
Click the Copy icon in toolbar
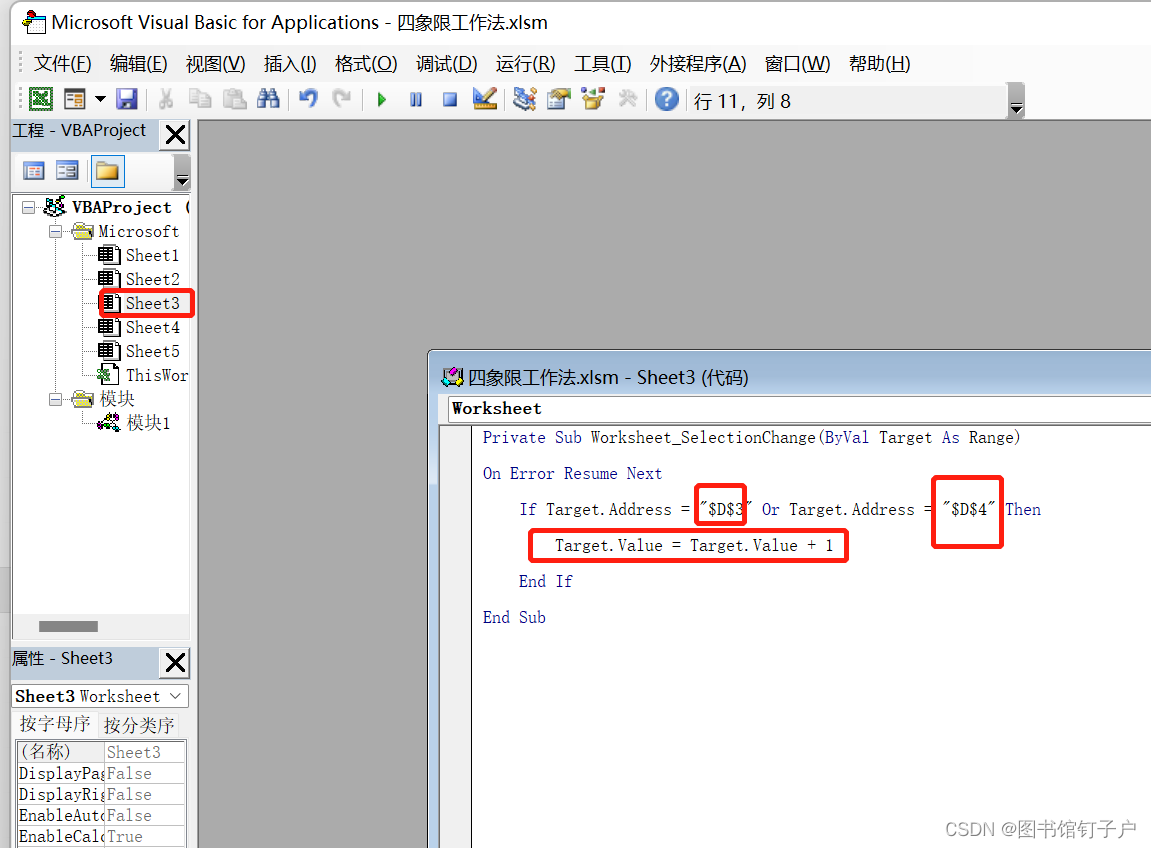click(x=200, y=99)
